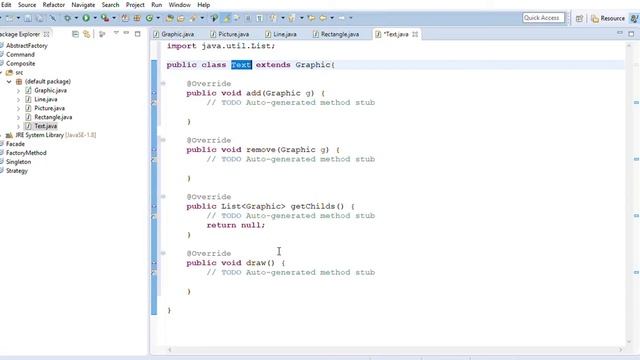Open the External Tools dropdown arrow

point(114,18)
